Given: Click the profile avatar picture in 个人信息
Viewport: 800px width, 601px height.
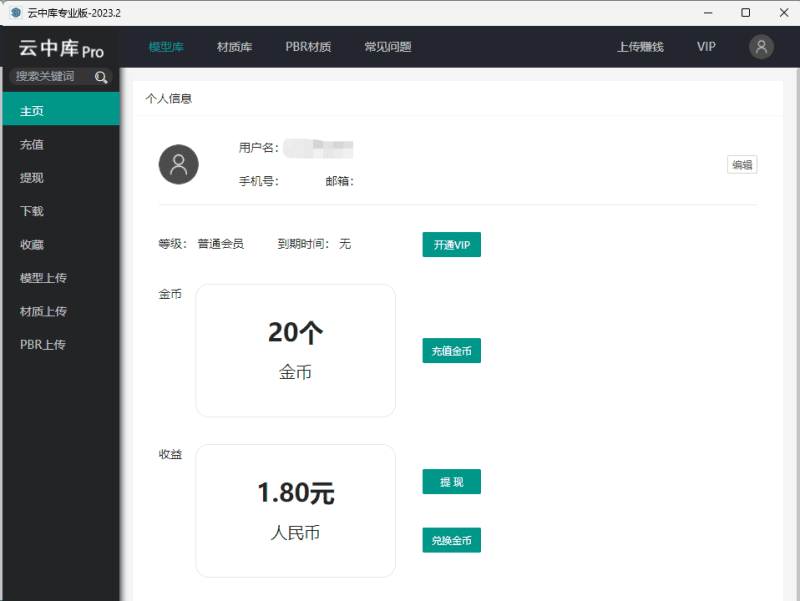Looking at the screenshot, I should tap(179, 164).
